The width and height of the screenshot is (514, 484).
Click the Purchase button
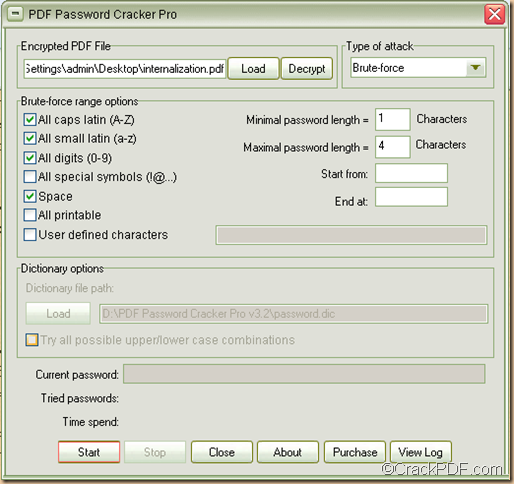[355, 452]
